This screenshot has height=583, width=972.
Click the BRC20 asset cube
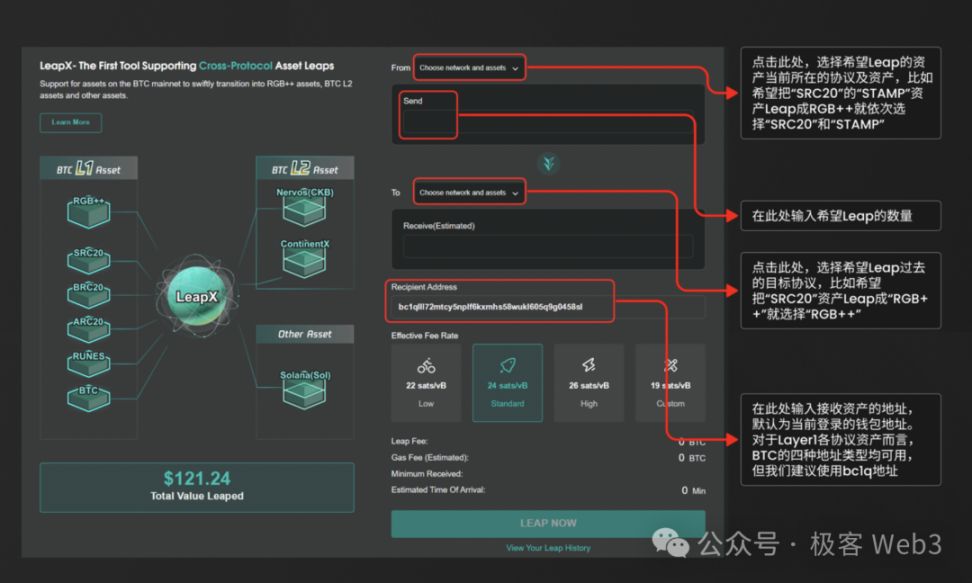point(89,295)
